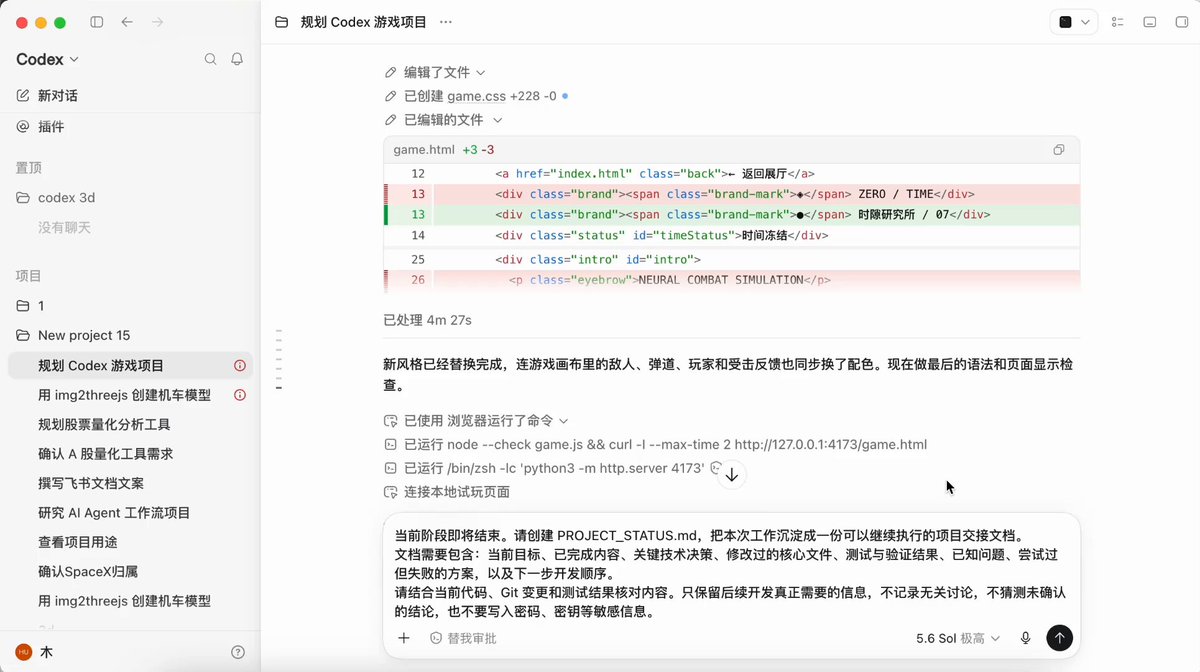Screen dimensions: 1200x672
Task: Open the Codex workspace dropdown
Action: tap(48, 59)
